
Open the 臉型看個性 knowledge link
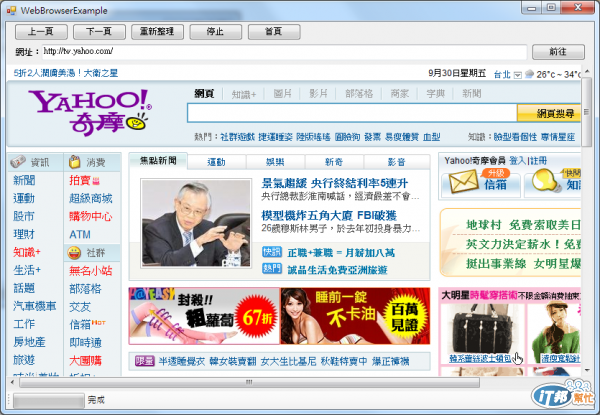tap(515, 137)
